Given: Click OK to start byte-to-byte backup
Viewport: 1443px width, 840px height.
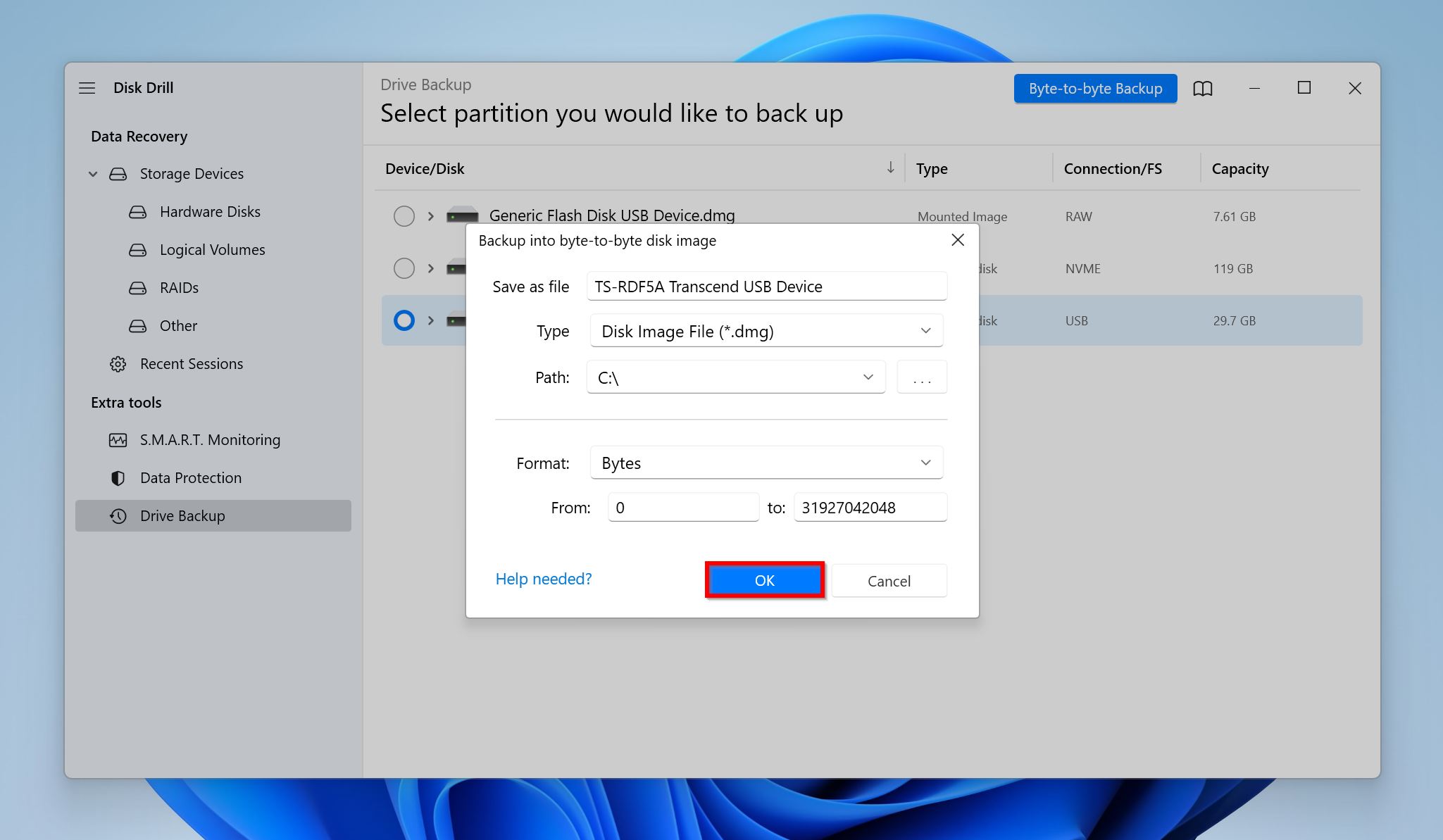Looking at the screenshot, I should [x=764, y=580].
